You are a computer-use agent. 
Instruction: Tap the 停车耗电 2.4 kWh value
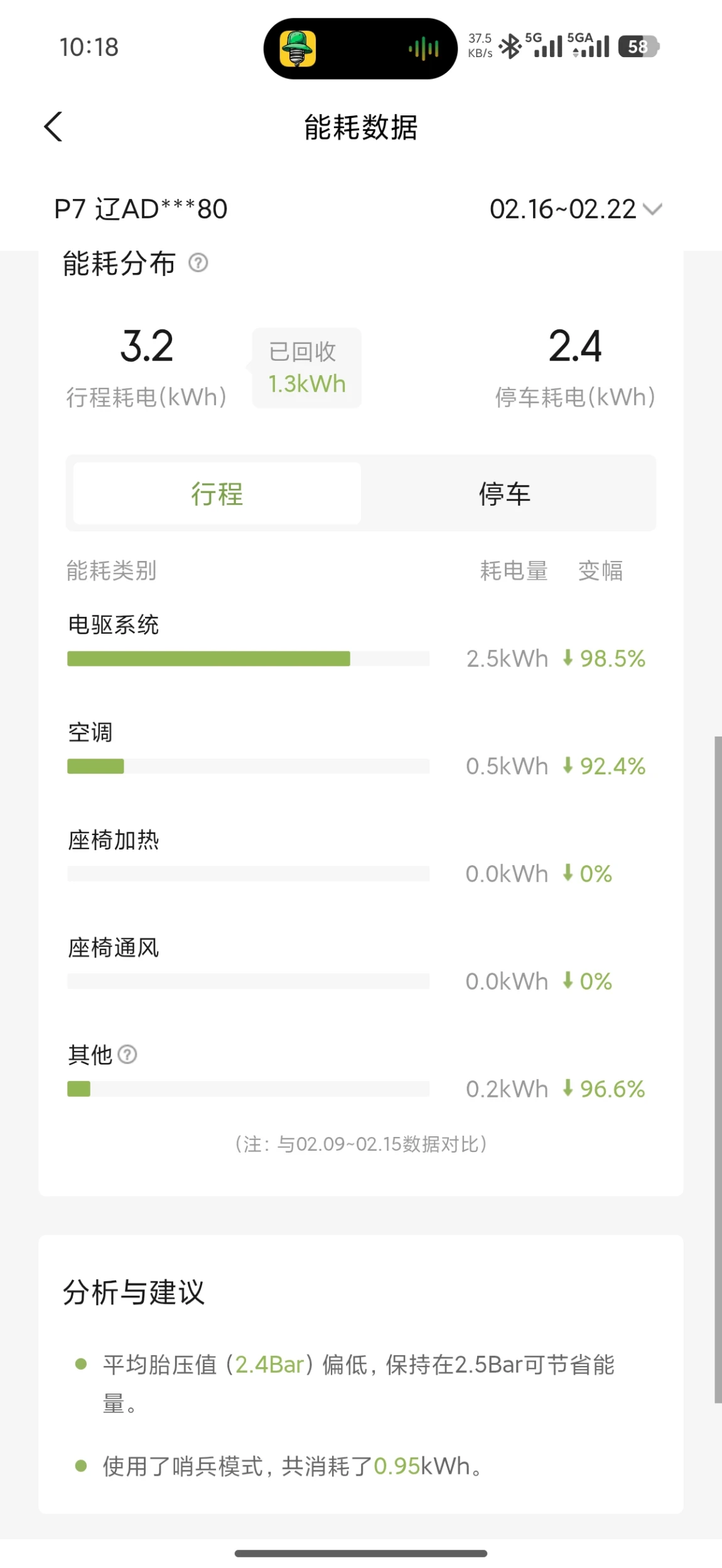[x=575, y=346]
